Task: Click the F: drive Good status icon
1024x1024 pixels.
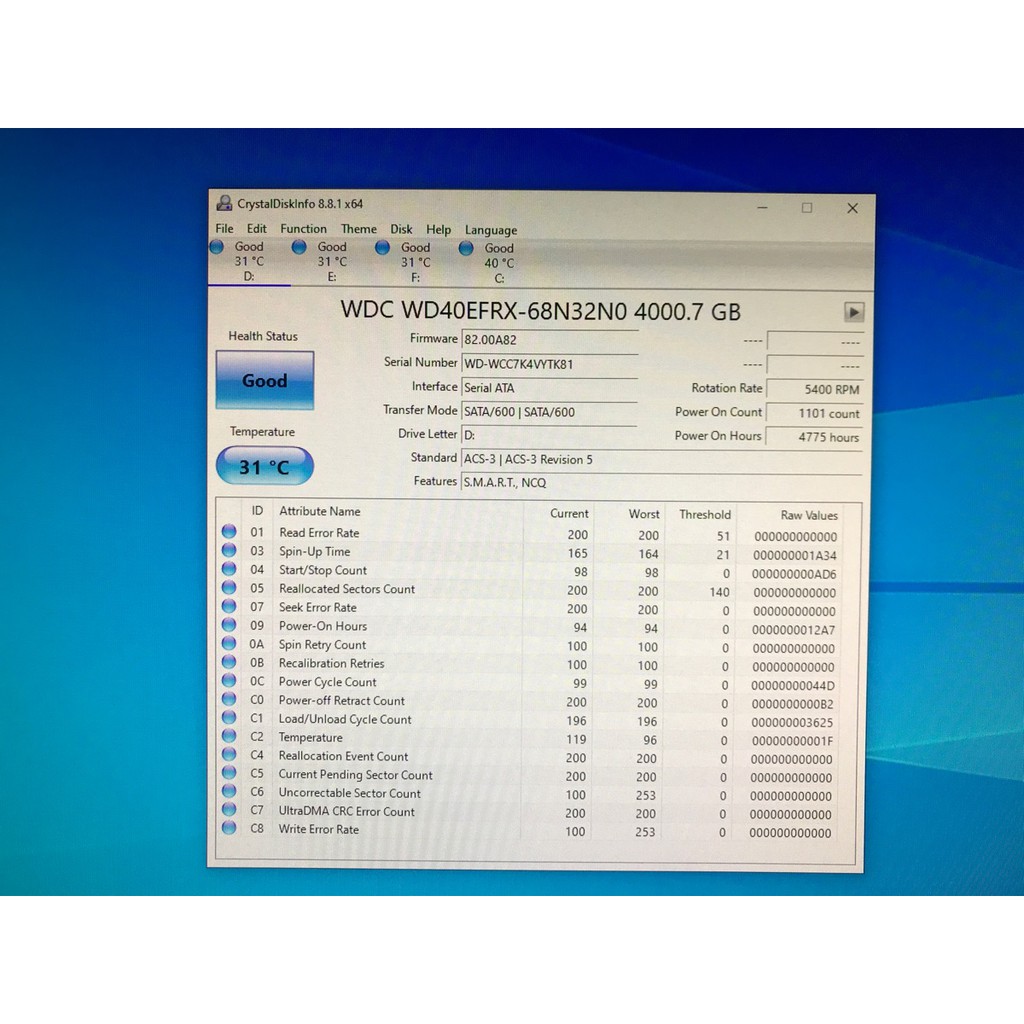Action: pyautogui.click(x=383, y=247)
